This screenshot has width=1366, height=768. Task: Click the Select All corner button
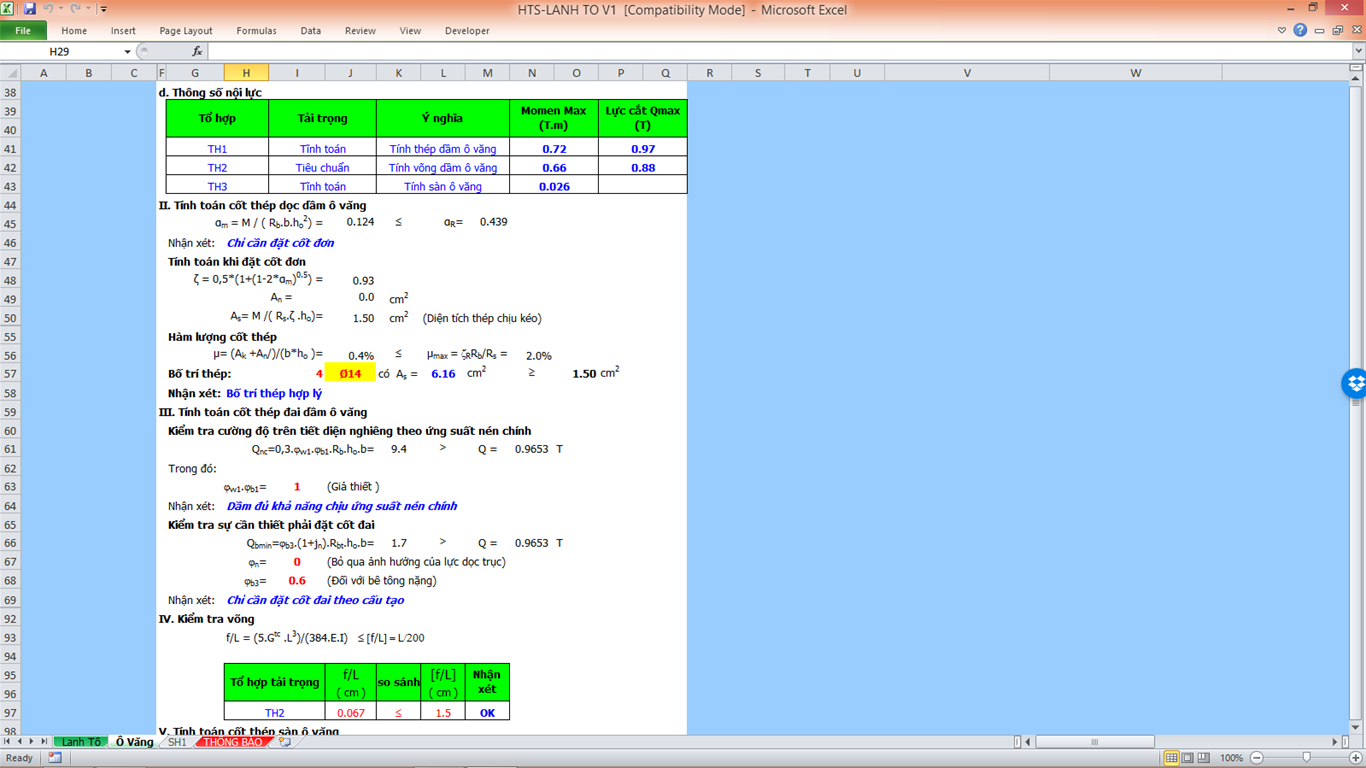tap(10, 73)
